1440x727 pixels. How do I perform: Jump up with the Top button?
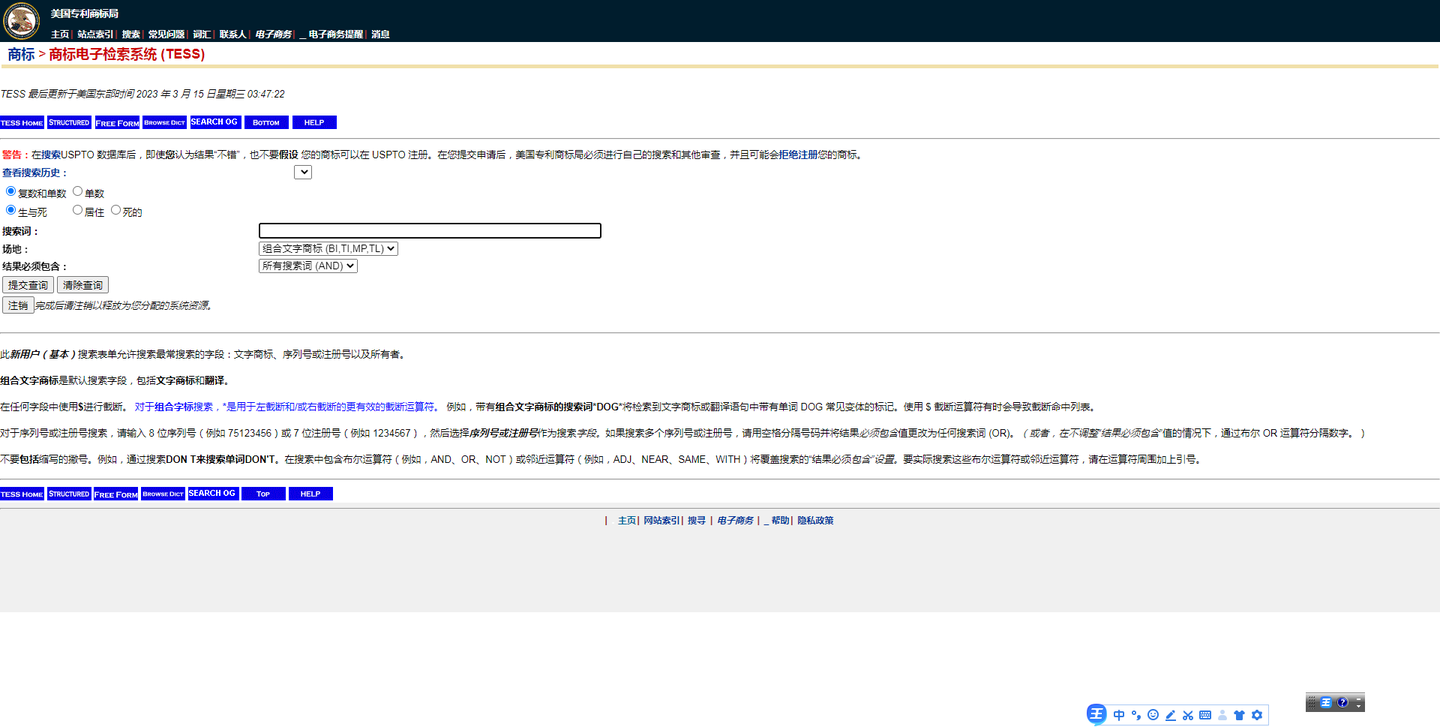263,494
